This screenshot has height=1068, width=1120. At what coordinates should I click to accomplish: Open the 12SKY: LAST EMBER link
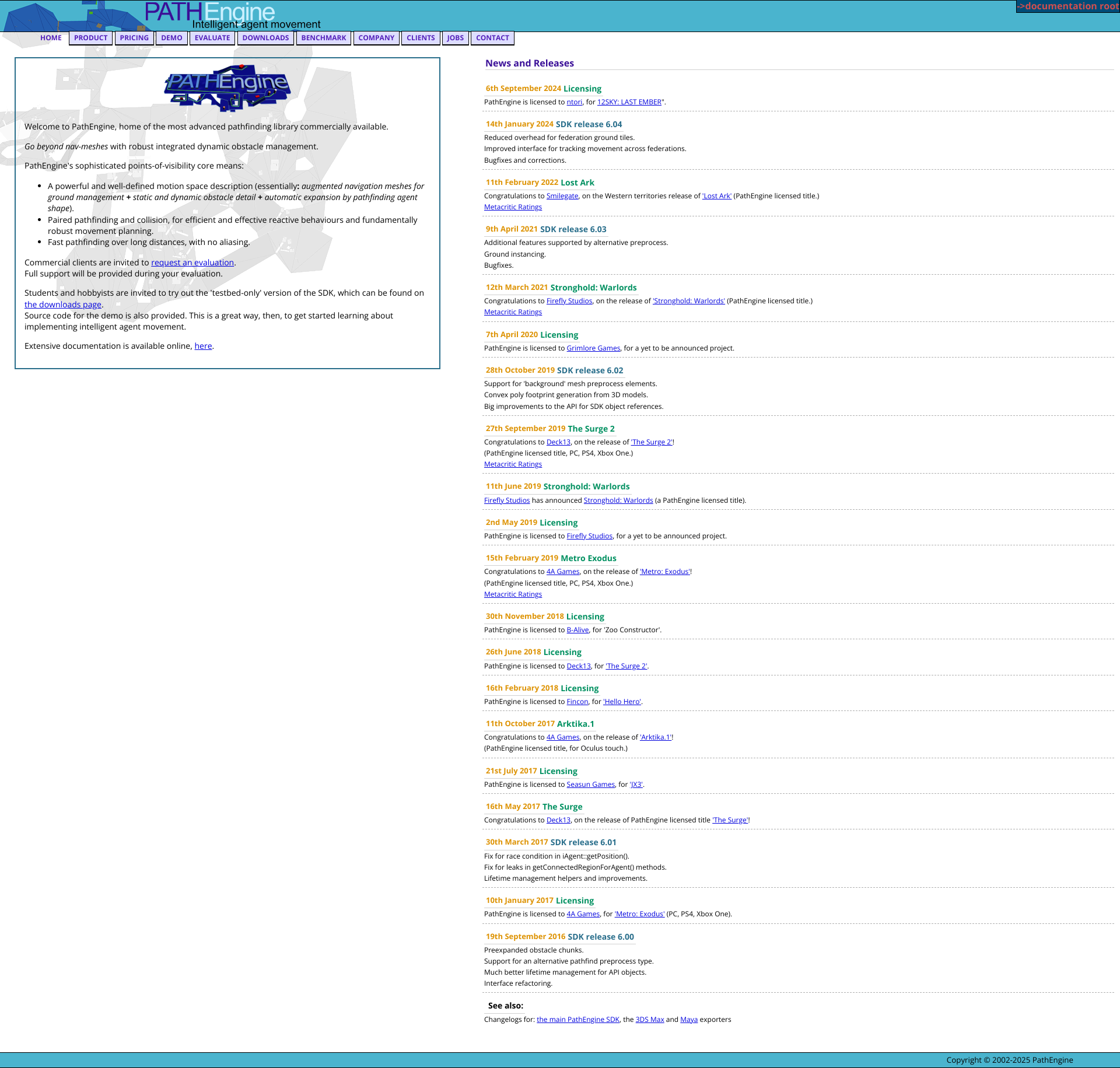coord(629,102)
